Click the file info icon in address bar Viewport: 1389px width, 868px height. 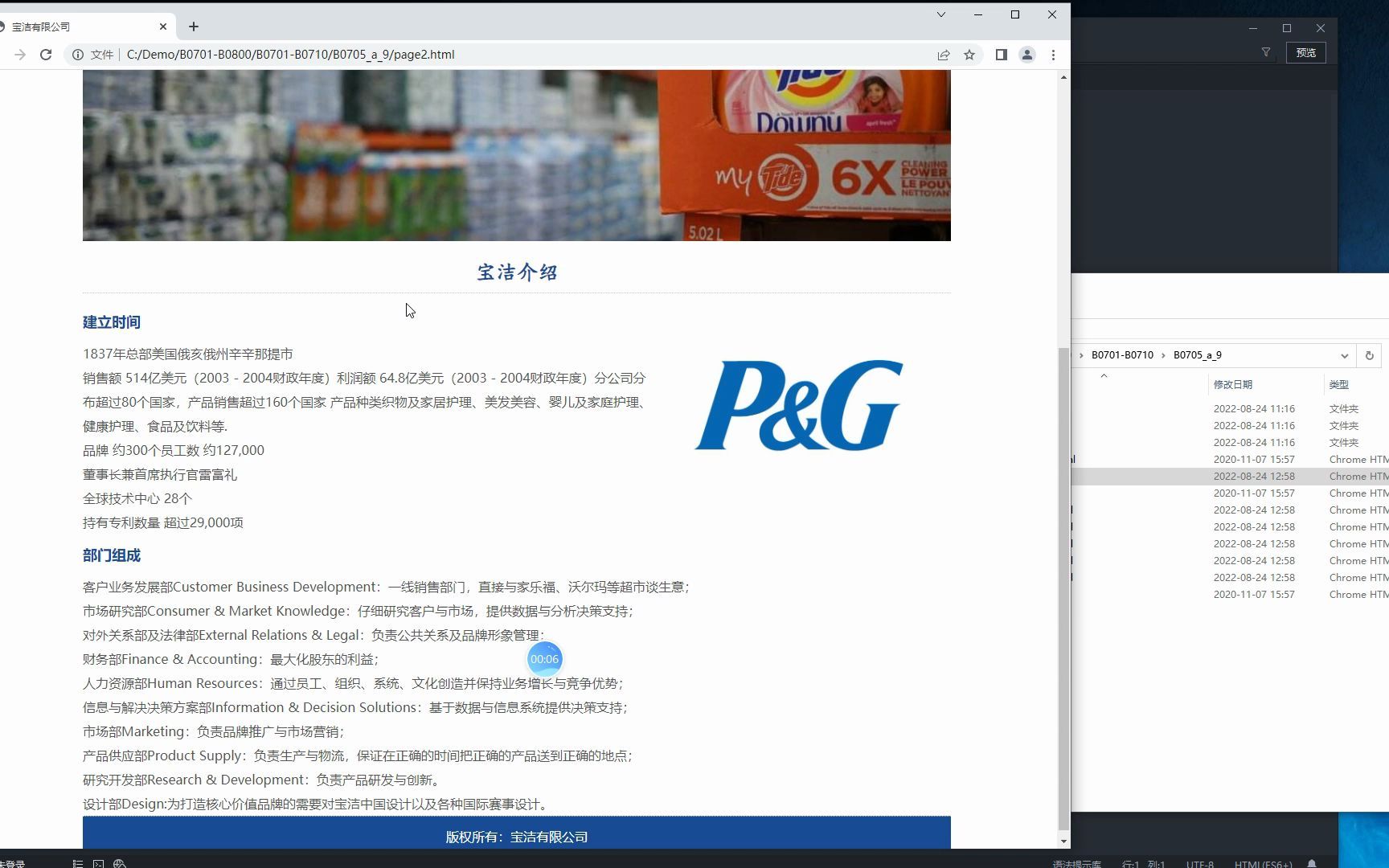(78, 55)
